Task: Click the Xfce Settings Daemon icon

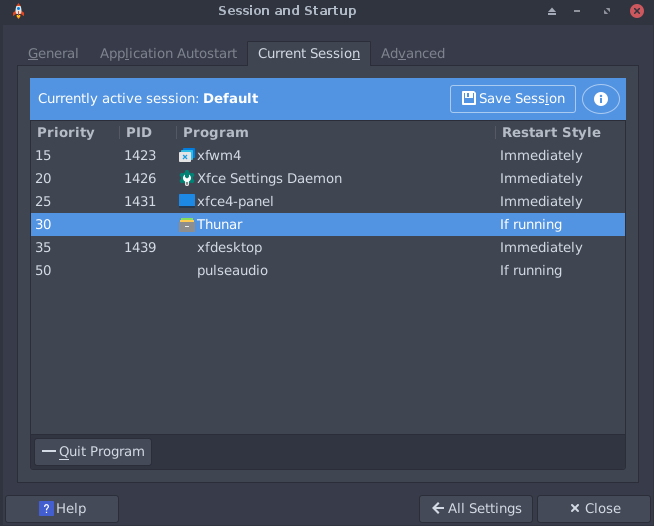Action: pyautogui.click(x=186, y=179)
